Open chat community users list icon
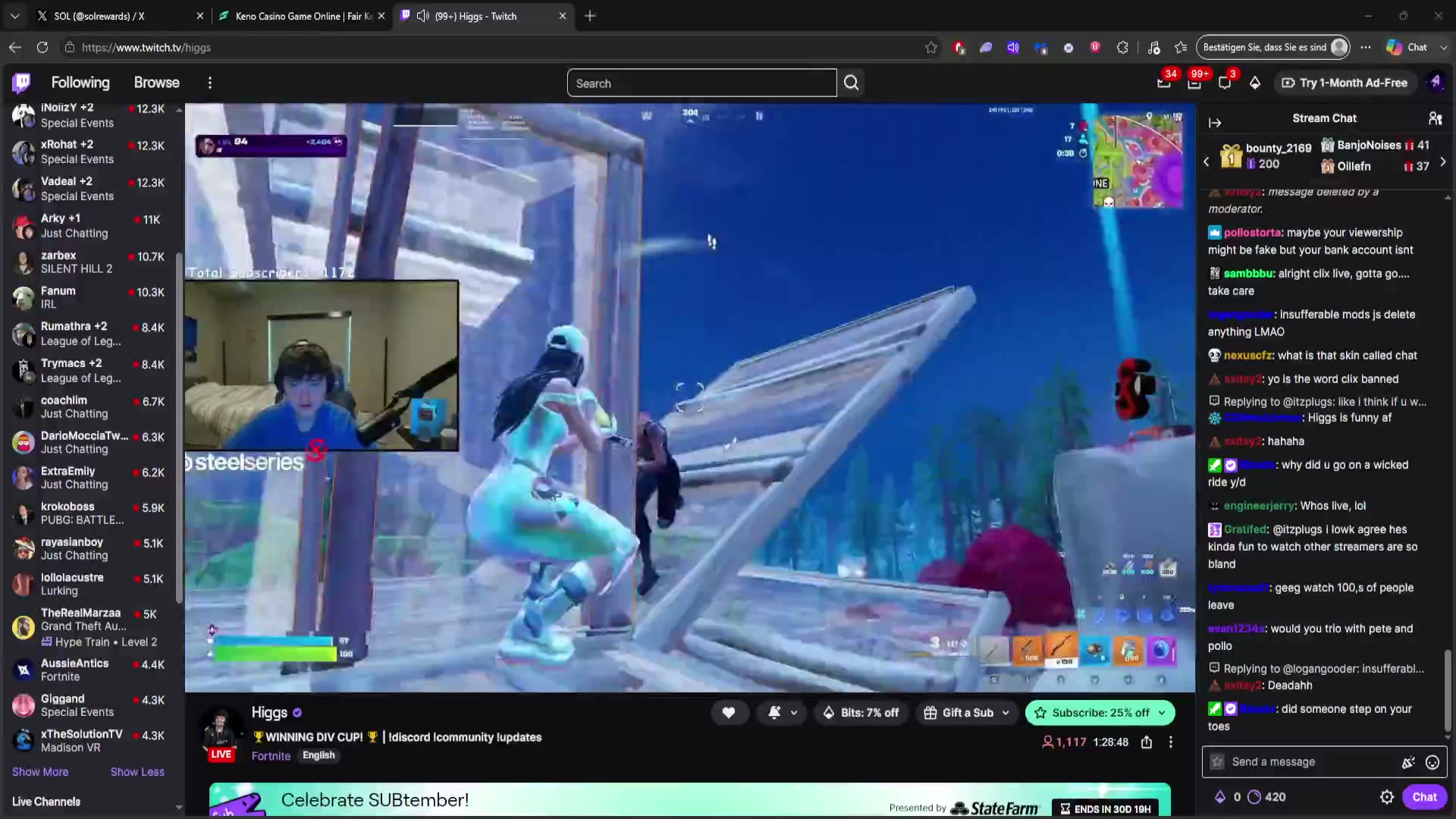Viewport: 1456px width, 819px height. pos(1435,118)
